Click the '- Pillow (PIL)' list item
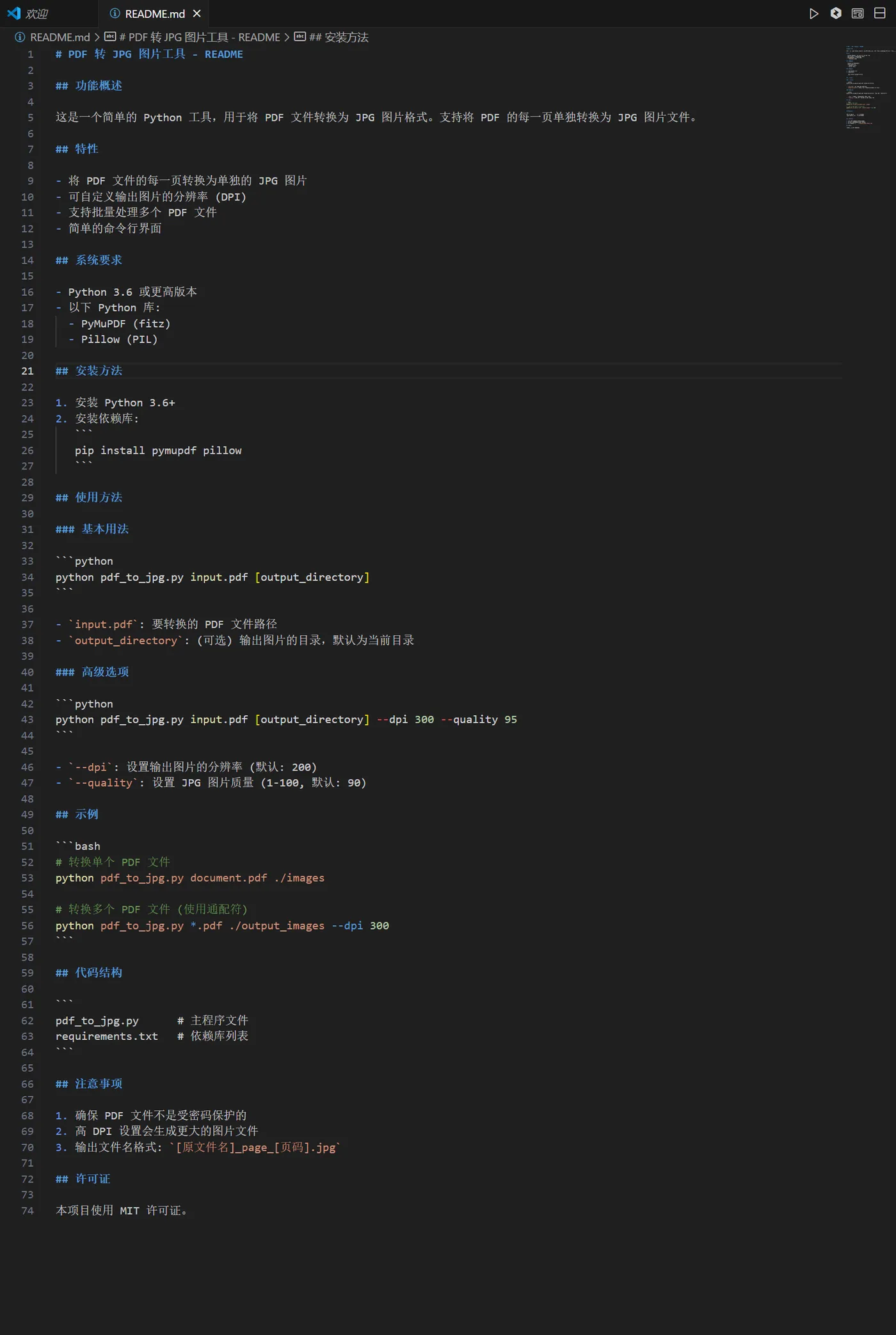Viewport: 896px width, 1335px height. [113, 339]
